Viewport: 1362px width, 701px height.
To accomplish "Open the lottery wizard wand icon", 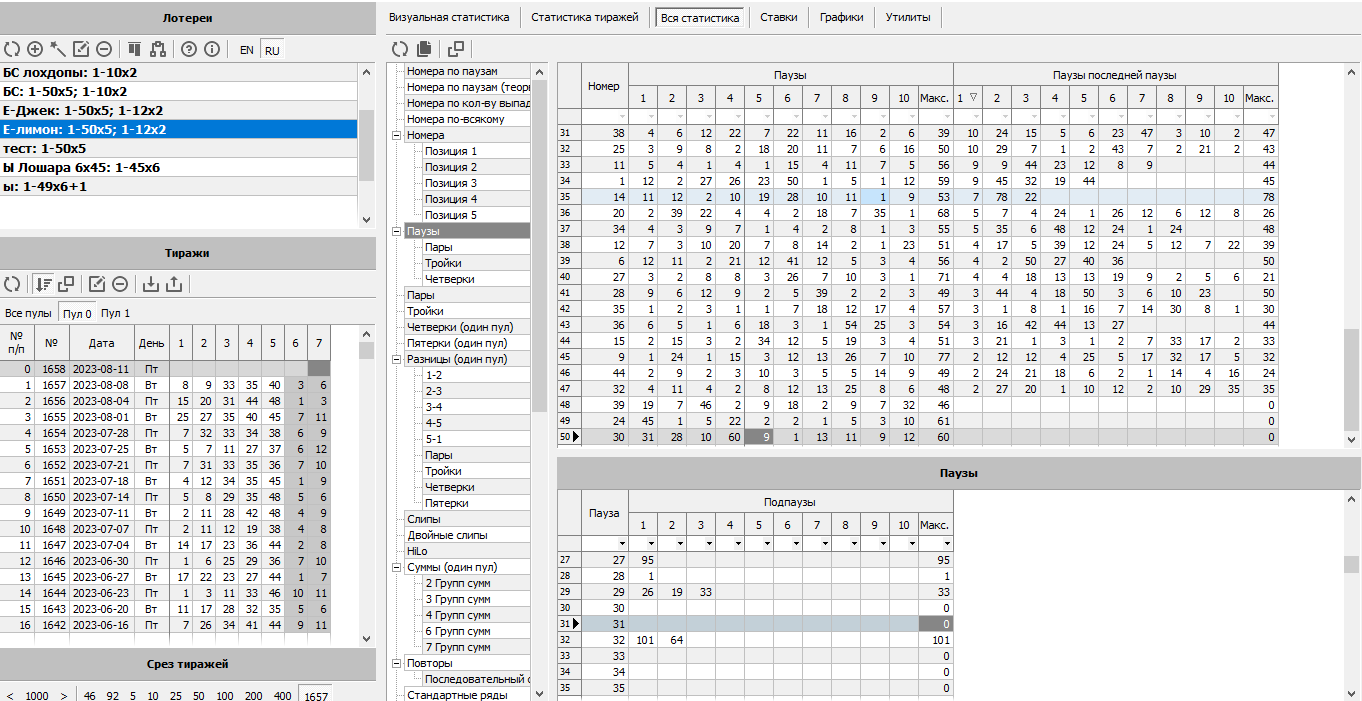I will 58,49.
